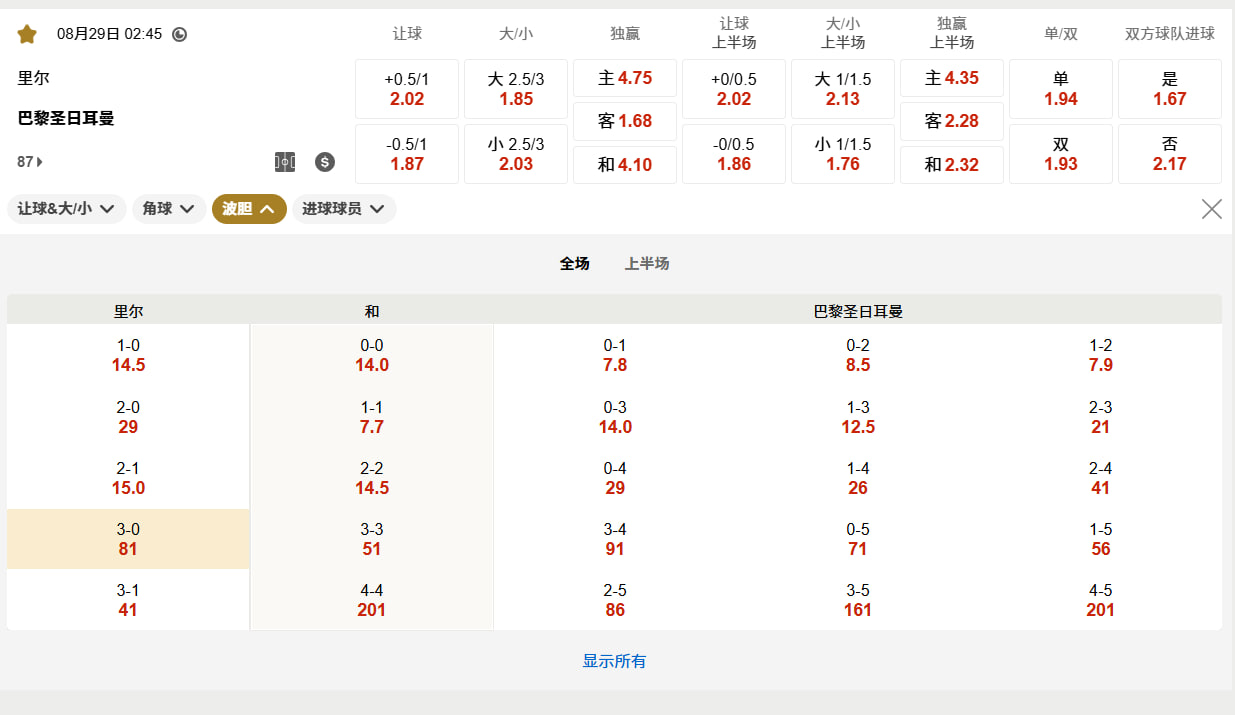Image resolution: width=1235 pixels, height=715 pixels.
Task: Switch to the 上半场 tab
Action: tap(647, 264)
